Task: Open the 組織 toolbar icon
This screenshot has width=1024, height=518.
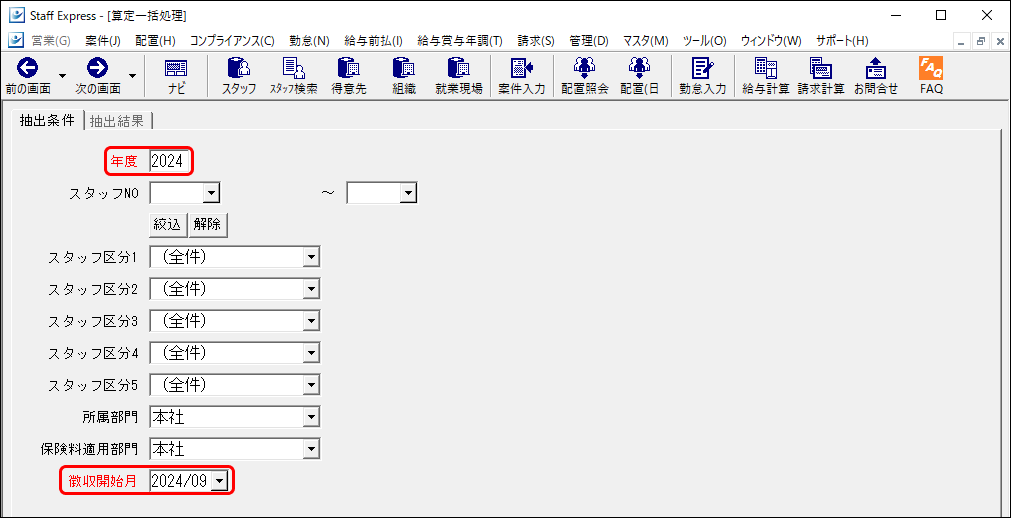Action: 404,75
